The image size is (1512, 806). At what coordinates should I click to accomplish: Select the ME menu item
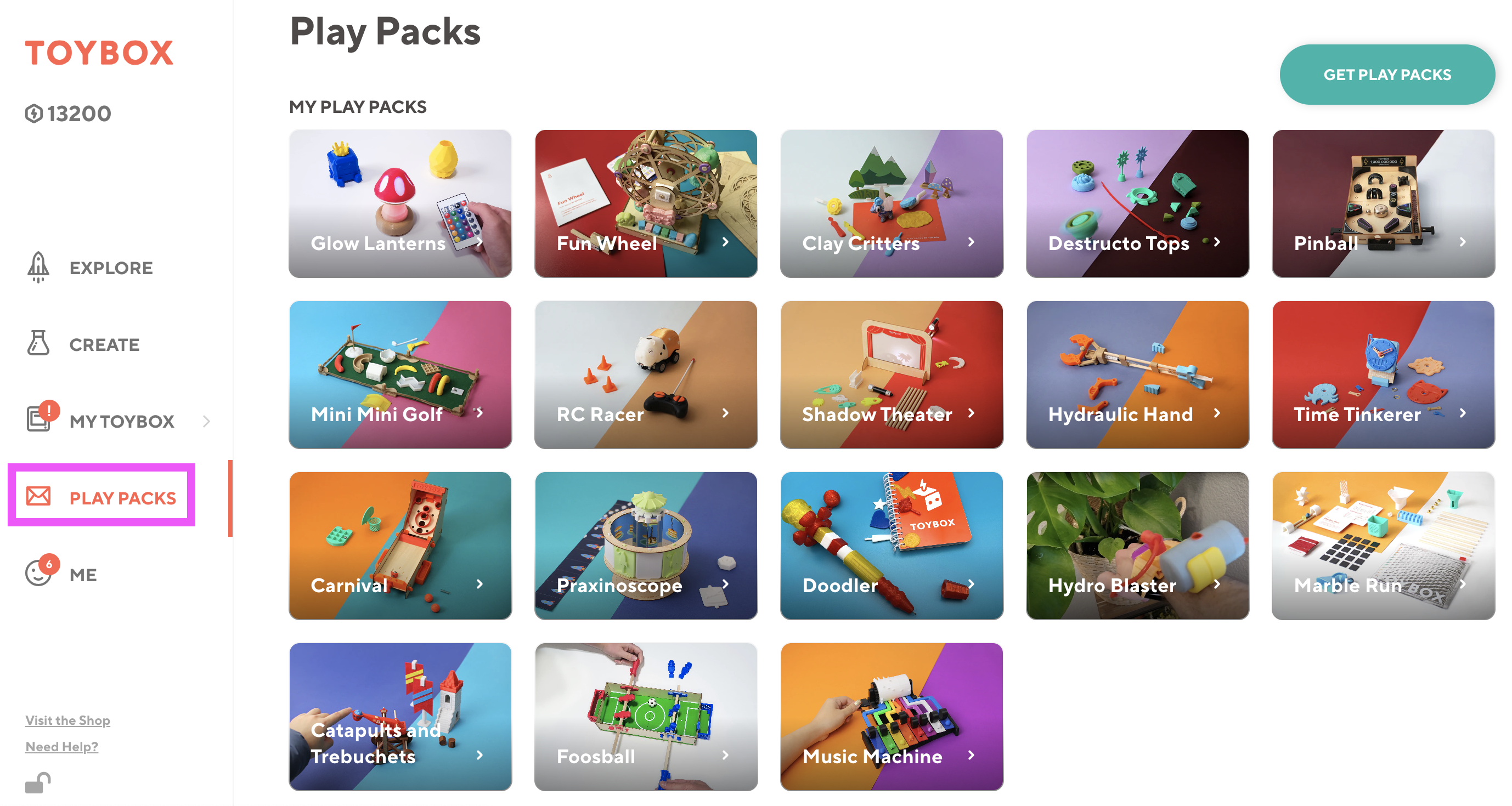[x=83, y=575]
